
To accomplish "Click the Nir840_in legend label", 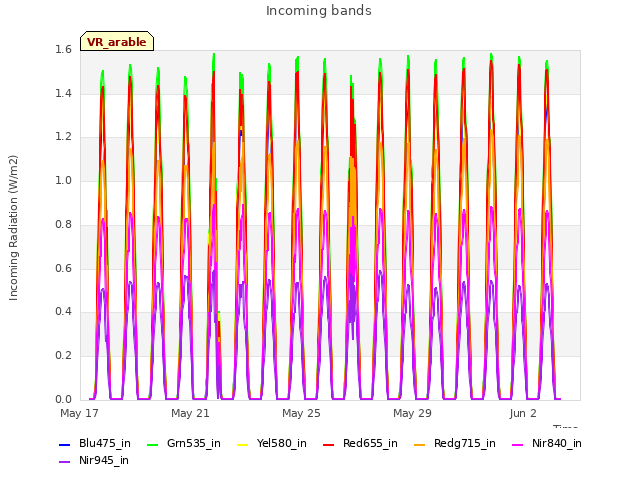I will pyautogui.click(x=557, y=443).
